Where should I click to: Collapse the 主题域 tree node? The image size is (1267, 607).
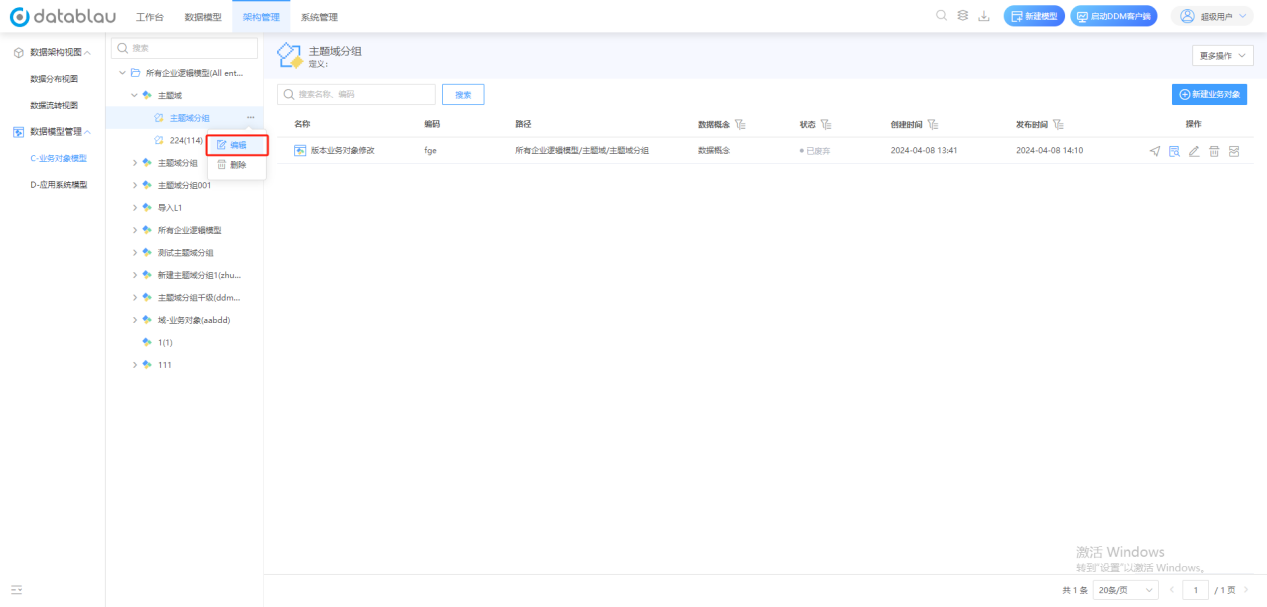134,95
